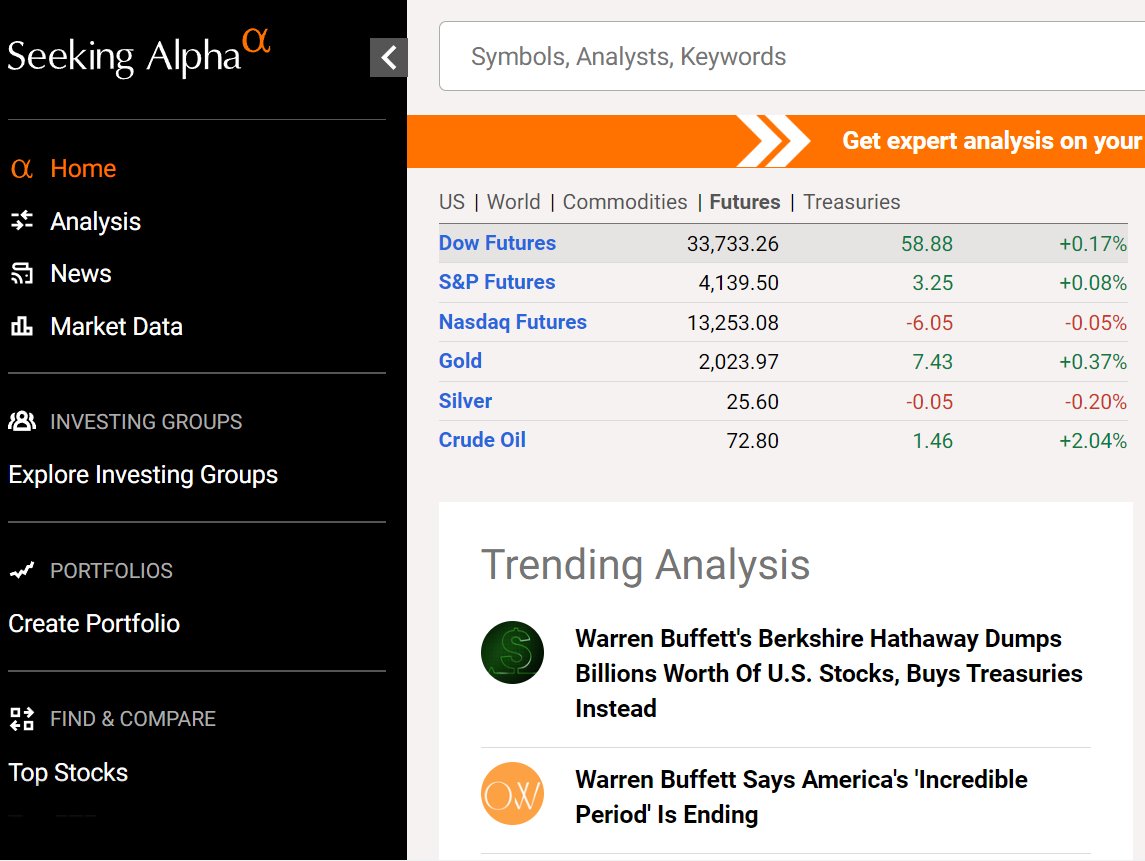Switch to the World market tab

pos(514,202)
